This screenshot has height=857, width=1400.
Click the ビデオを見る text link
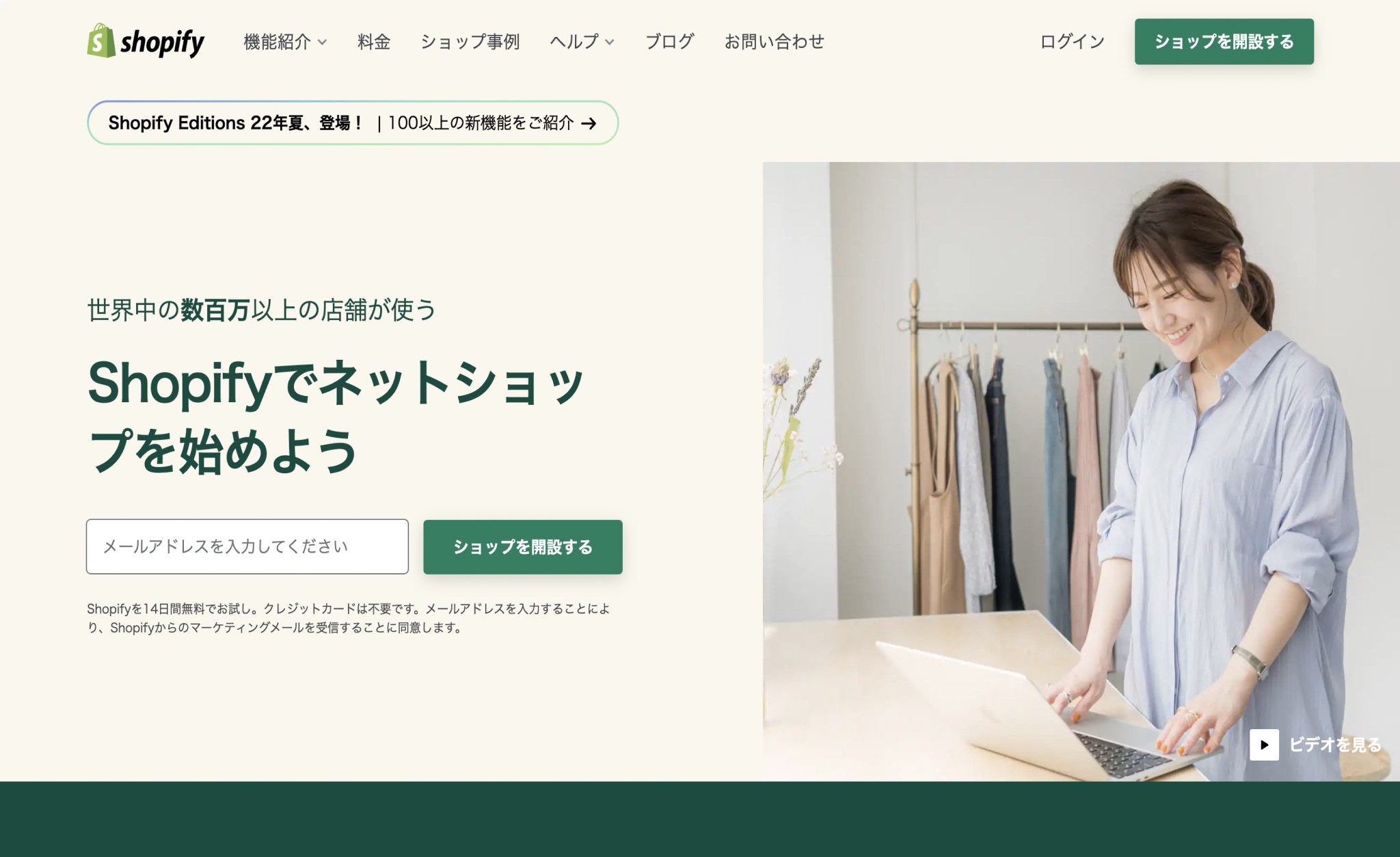[1335, 744]
